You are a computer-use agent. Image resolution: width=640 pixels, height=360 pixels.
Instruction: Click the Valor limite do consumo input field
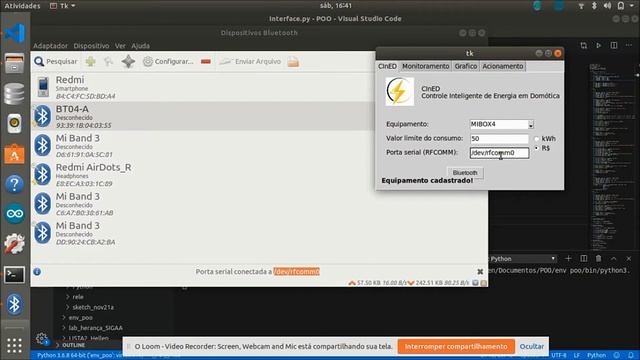(499, 139)
